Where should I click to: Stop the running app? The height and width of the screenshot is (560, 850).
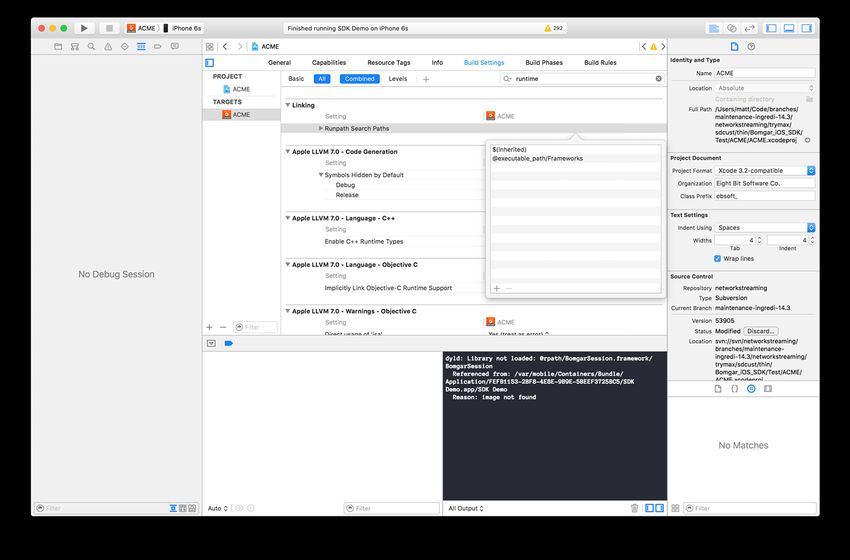click(x=109, y=28)
